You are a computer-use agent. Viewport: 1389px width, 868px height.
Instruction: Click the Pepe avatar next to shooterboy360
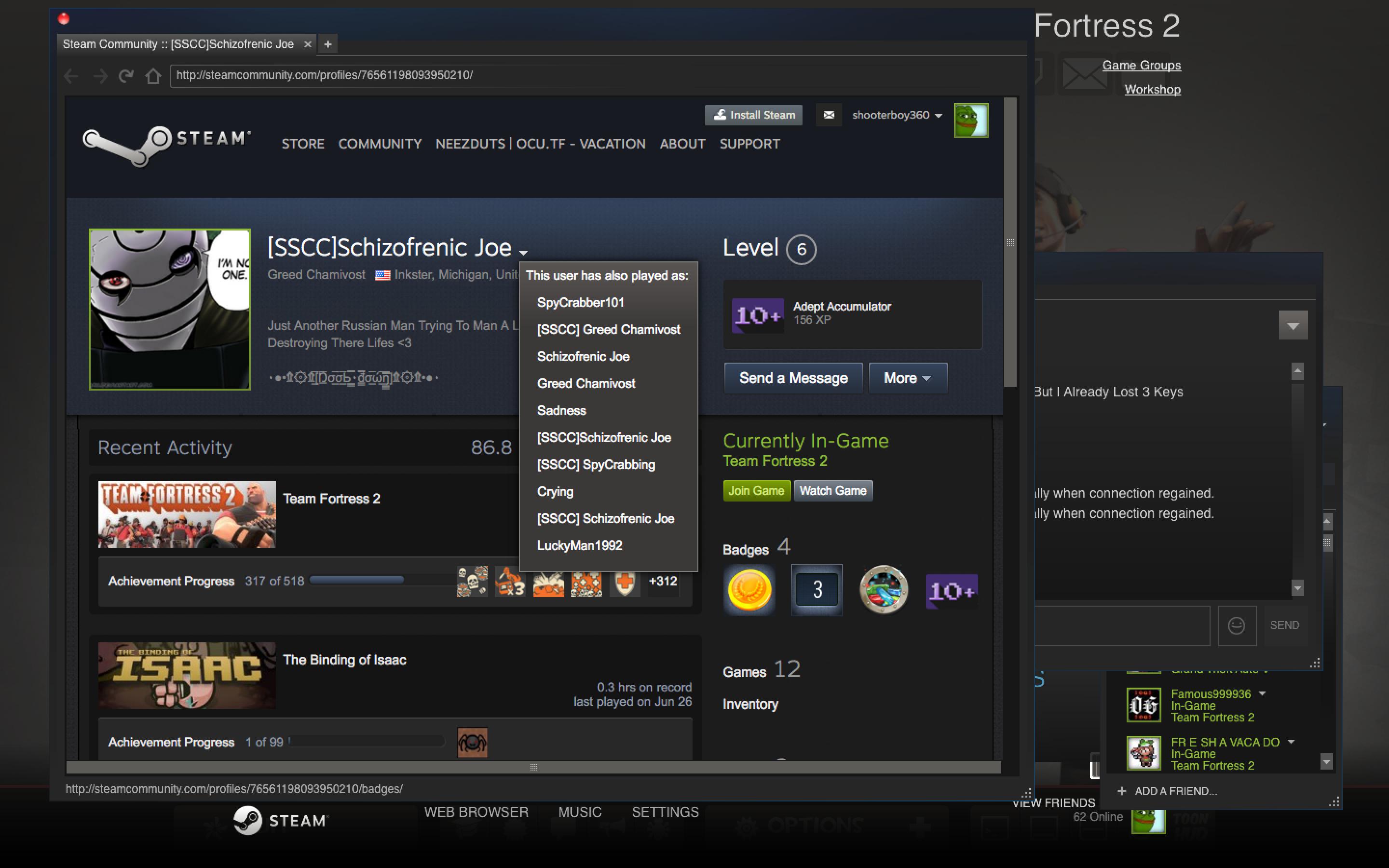tap(970, 121)
